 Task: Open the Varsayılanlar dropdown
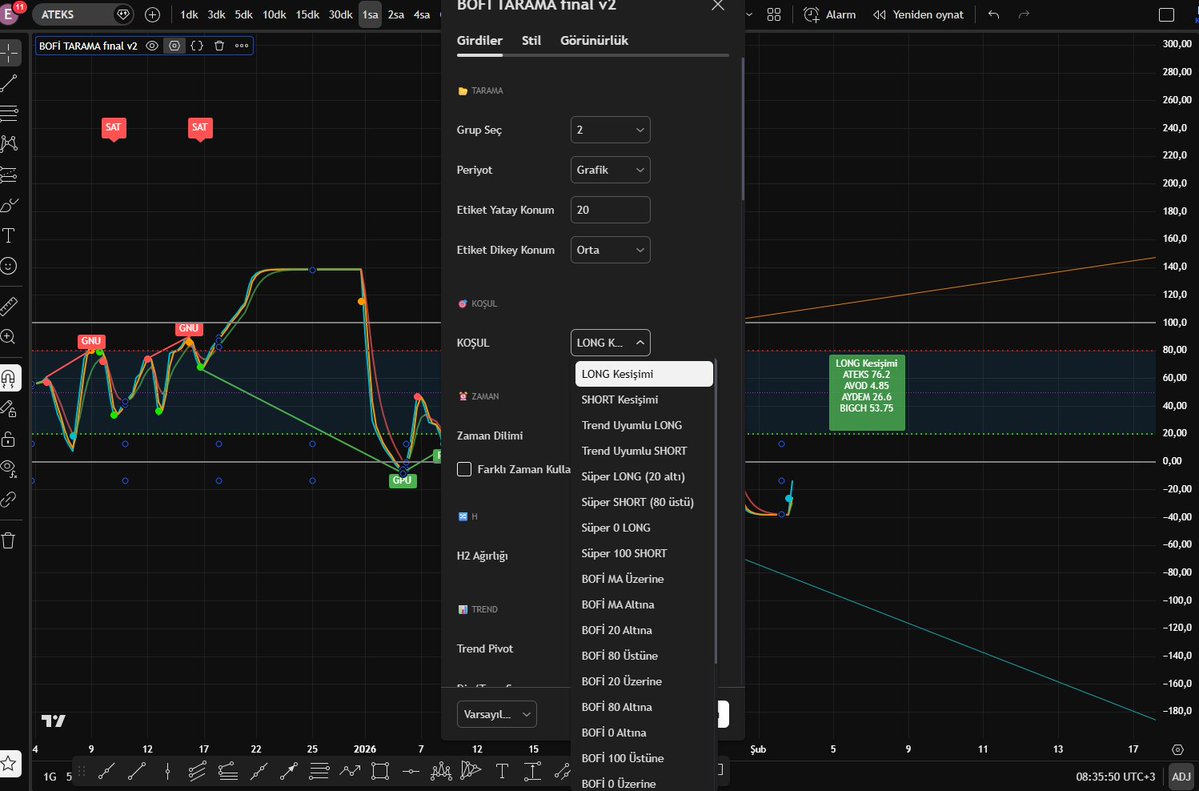tap(496, 715)
